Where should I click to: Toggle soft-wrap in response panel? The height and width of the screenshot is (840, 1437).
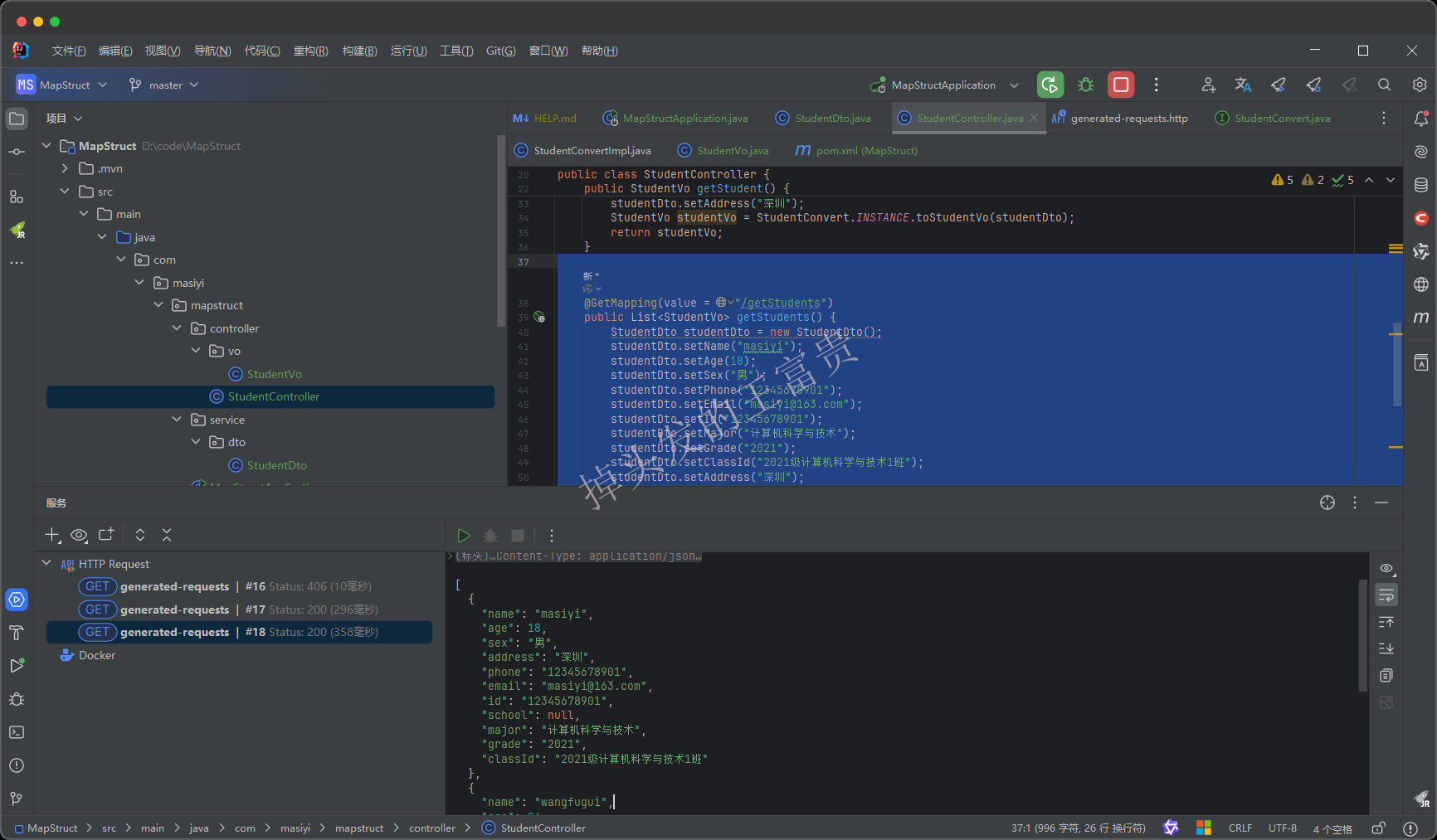[x=1386, y=595]
